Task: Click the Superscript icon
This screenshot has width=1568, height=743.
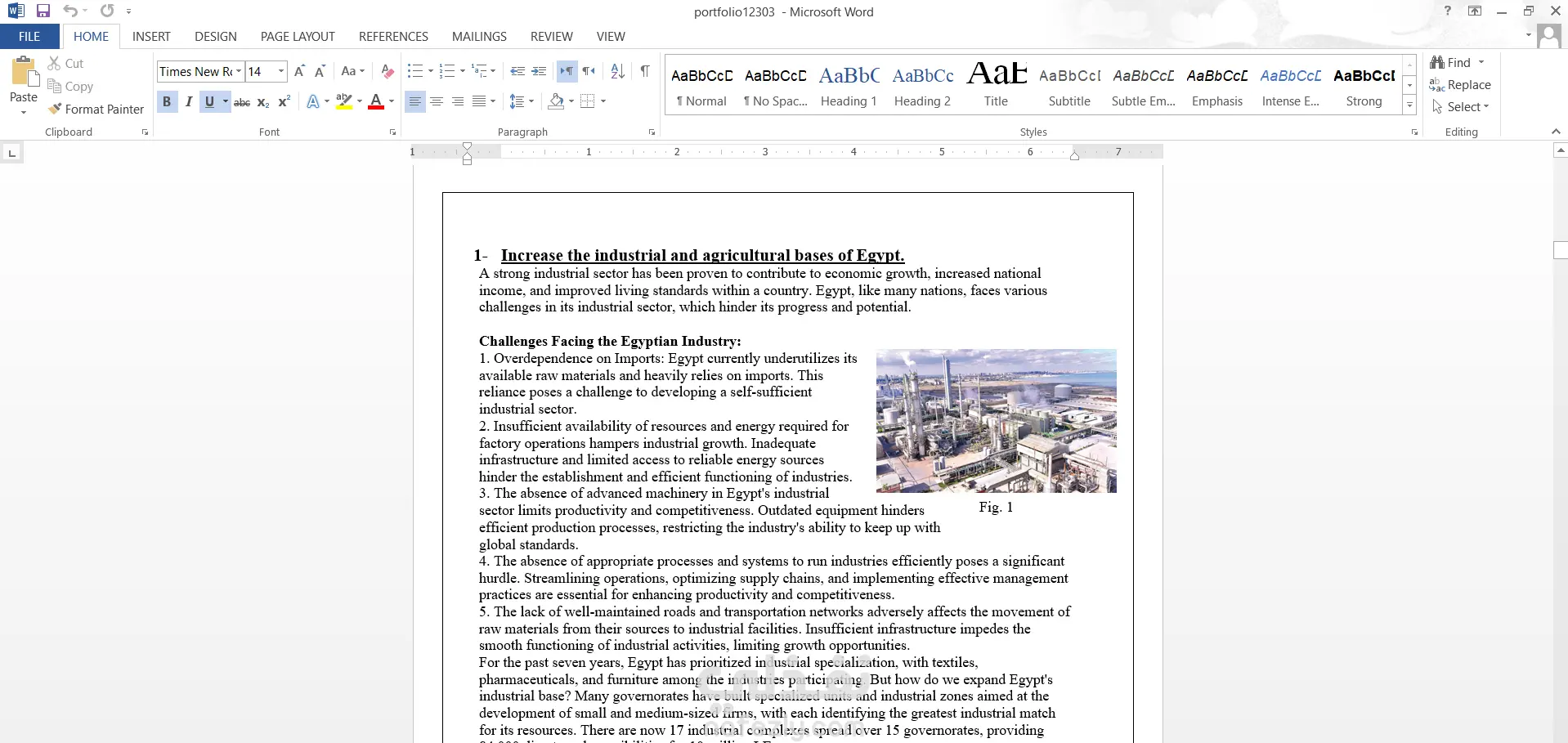Action: (284, 101)
